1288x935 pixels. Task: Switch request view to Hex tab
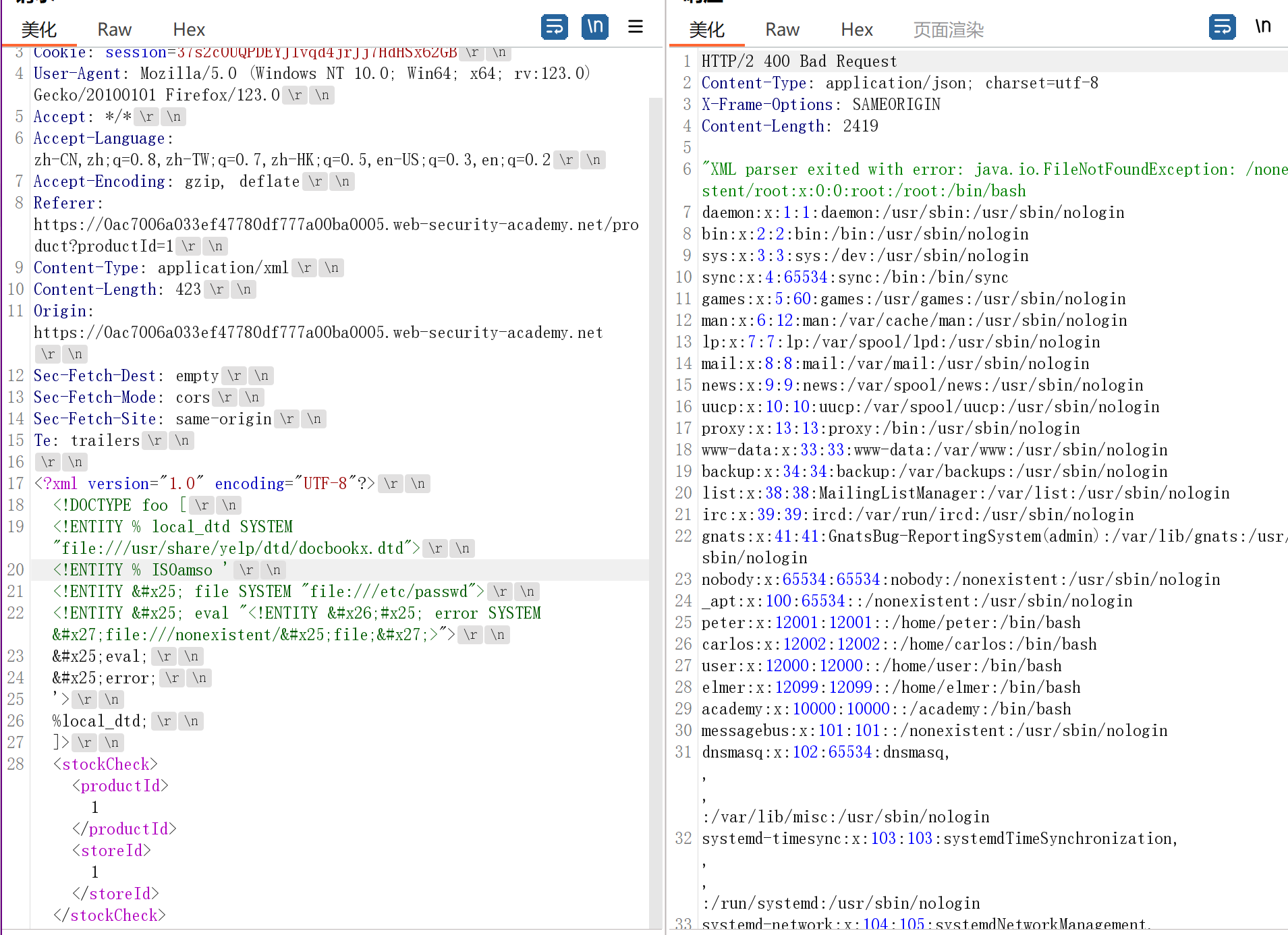tap(189, 30)
